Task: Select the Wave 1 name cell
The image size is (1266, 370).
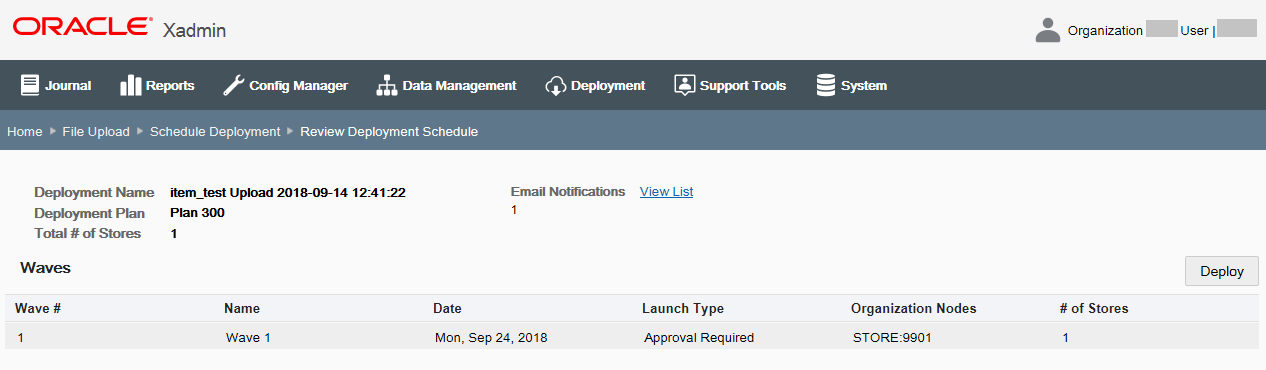Action: click(248, 337)
